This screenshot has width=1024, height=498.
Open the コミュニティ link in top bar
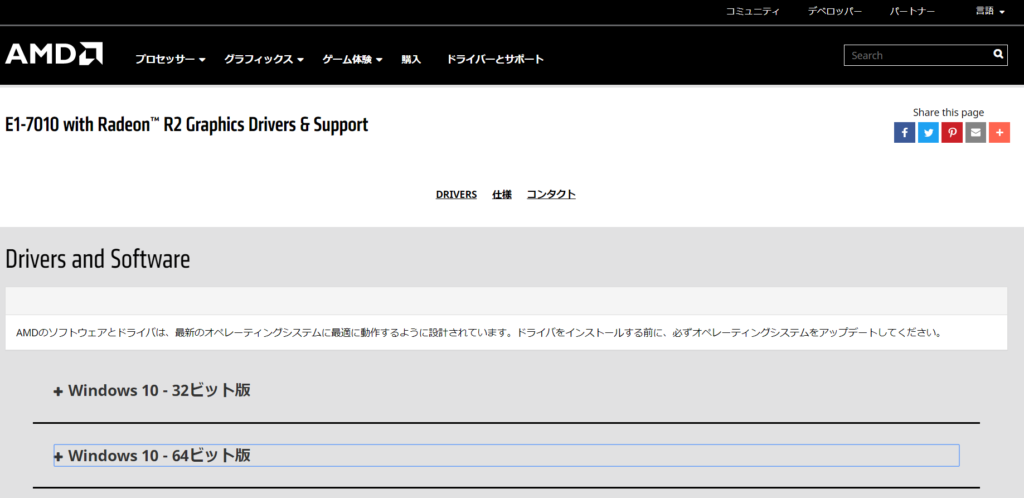click(752, 11)
